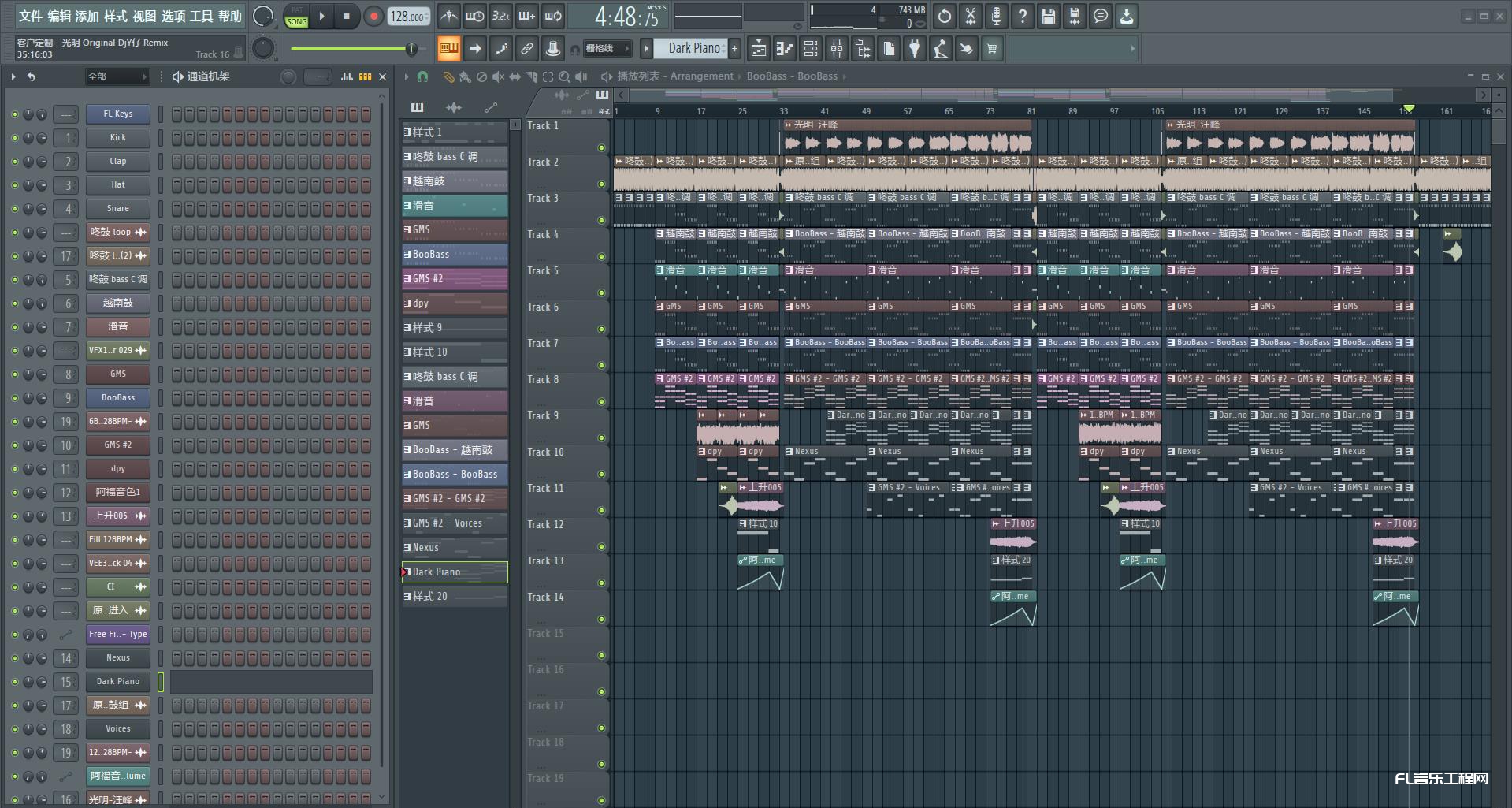The height and width of the screenshot is (808, 1512).
Task: Toggle playlist snap magnet icon
Action: (x=422, y=76)
